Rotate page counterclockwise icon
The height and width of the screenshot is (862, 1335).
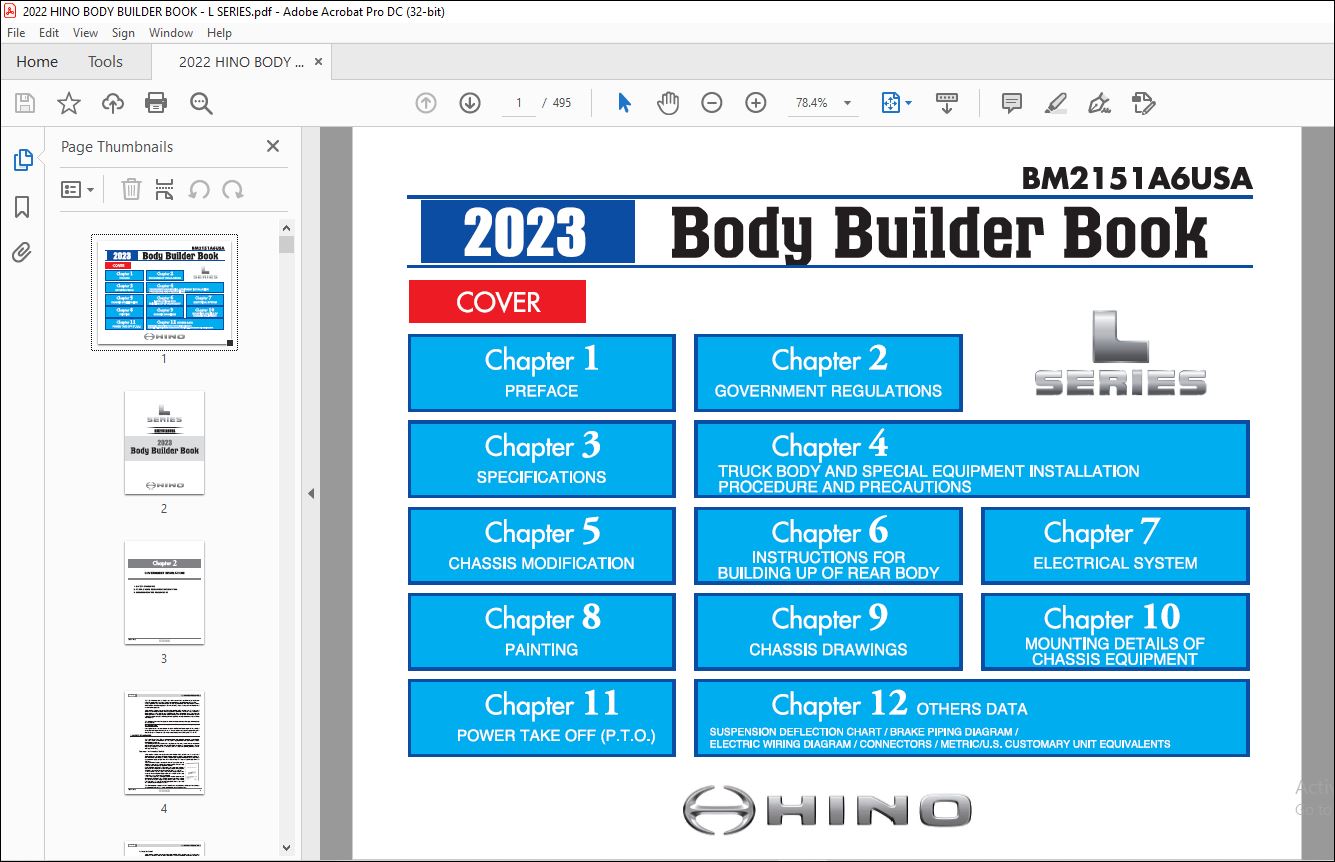[199, 189]
